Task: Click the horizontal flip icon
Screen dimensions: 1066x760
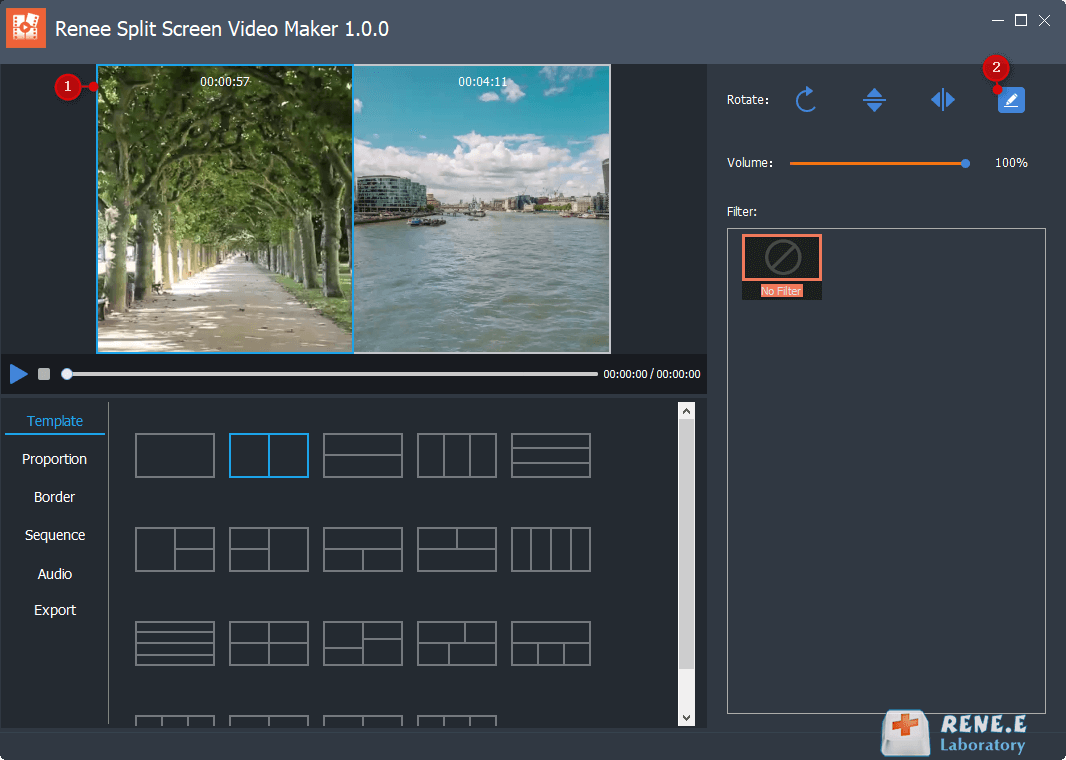Action: tap(942, 100)
